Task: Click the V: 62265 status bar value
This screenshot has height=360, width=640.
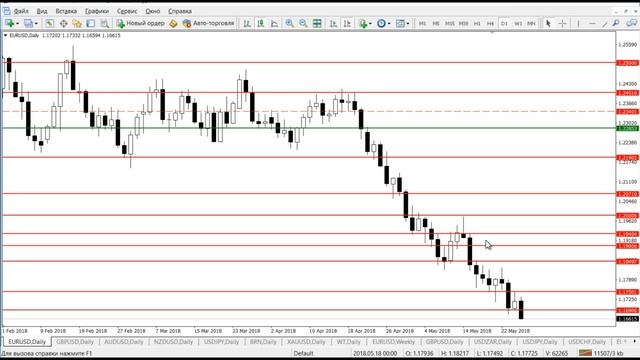Action: point(557,353)
